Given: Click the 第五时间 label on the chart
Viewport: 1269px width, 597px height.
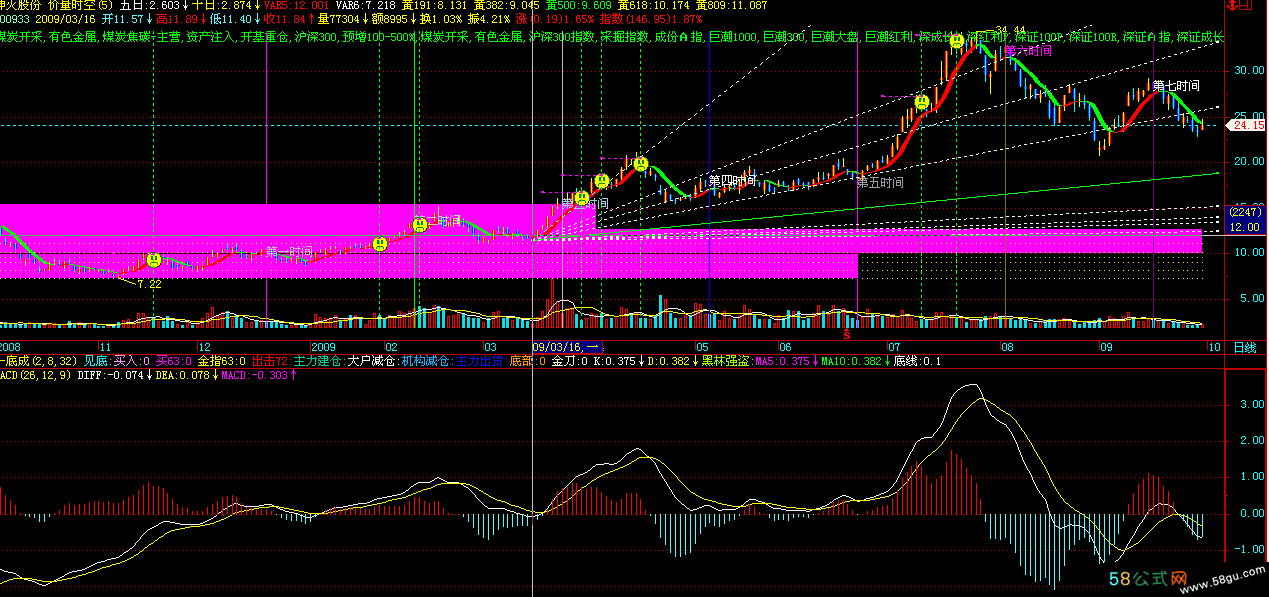Looking at the screenshot, I should pos(880,182).
